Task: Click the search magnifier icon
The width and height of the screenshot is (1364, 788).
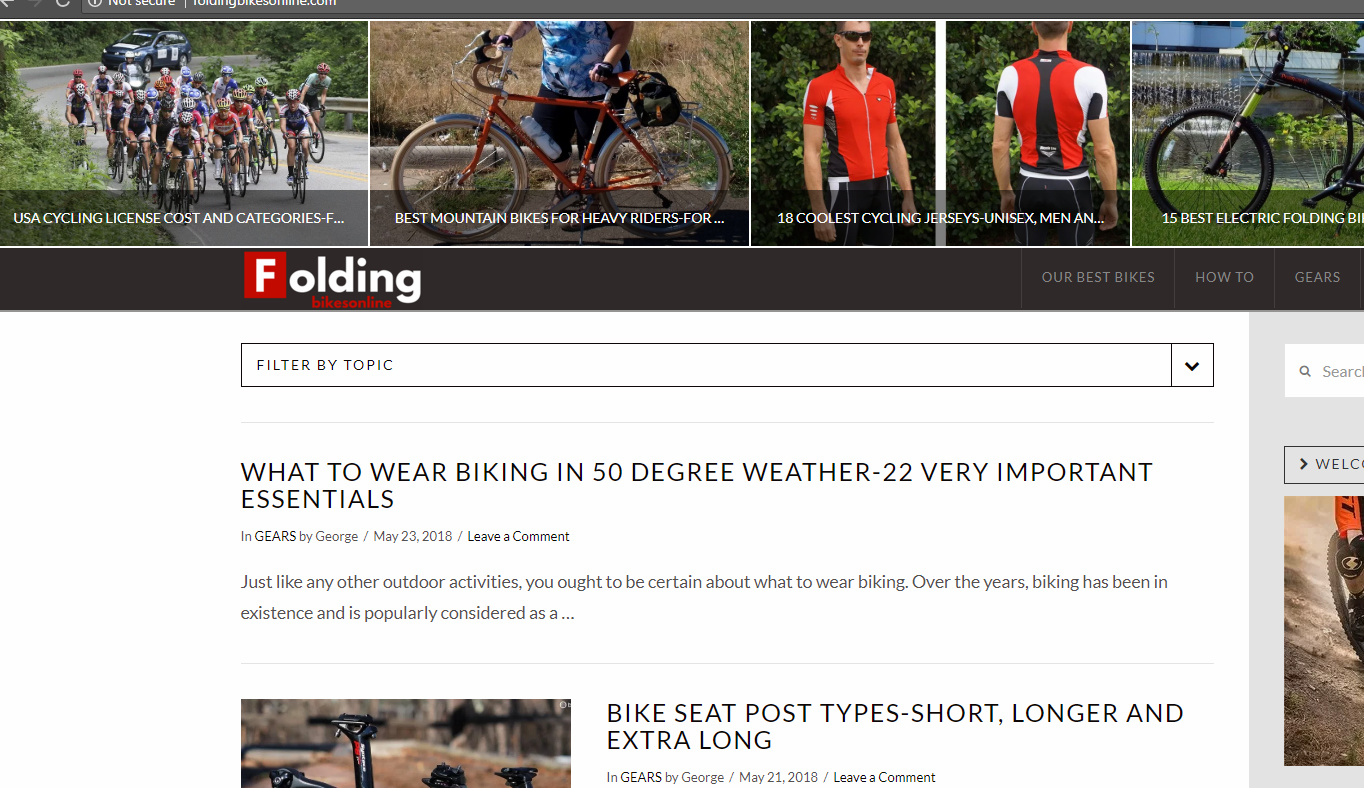Action: 1305,371
